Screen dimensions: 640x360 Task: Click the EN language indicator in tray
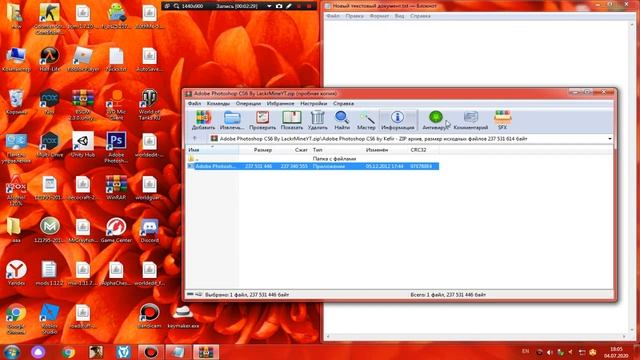click(525, 351)
